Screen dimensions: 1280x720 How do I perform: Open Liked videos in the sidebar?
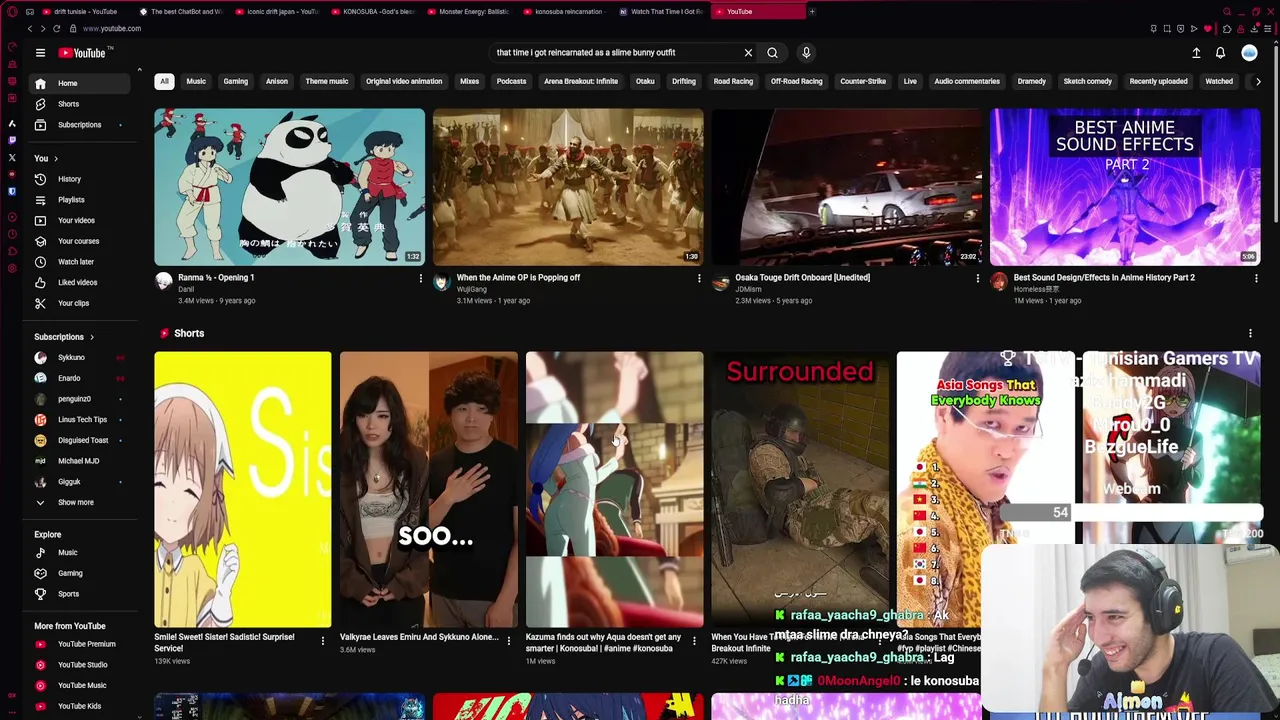point(79,282)
